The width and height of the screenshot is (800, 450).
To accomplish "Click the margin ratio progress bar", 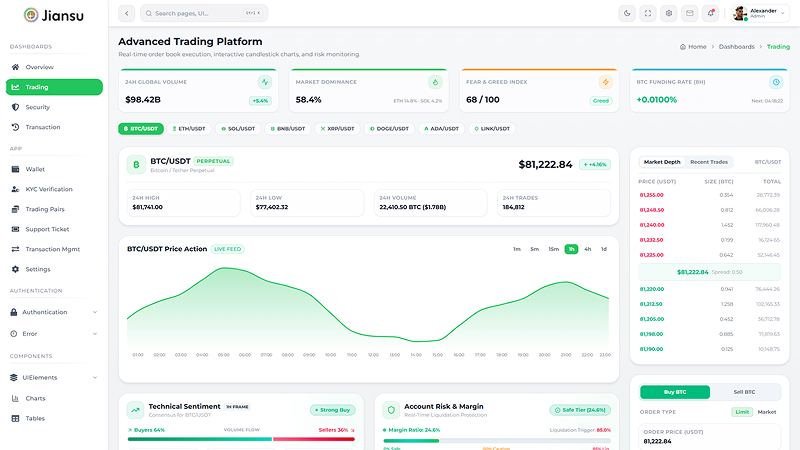I will 497,440.
